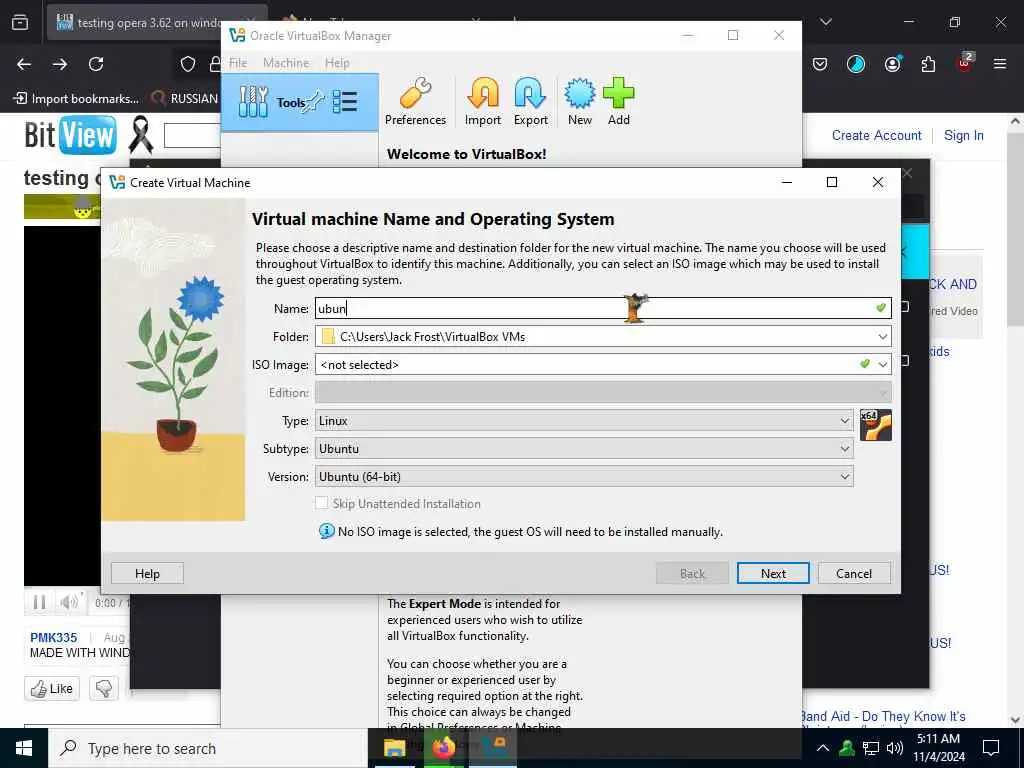Open Firefox account icon
The height and width of the screenshot is (768, 1024).
coord(892,64)
